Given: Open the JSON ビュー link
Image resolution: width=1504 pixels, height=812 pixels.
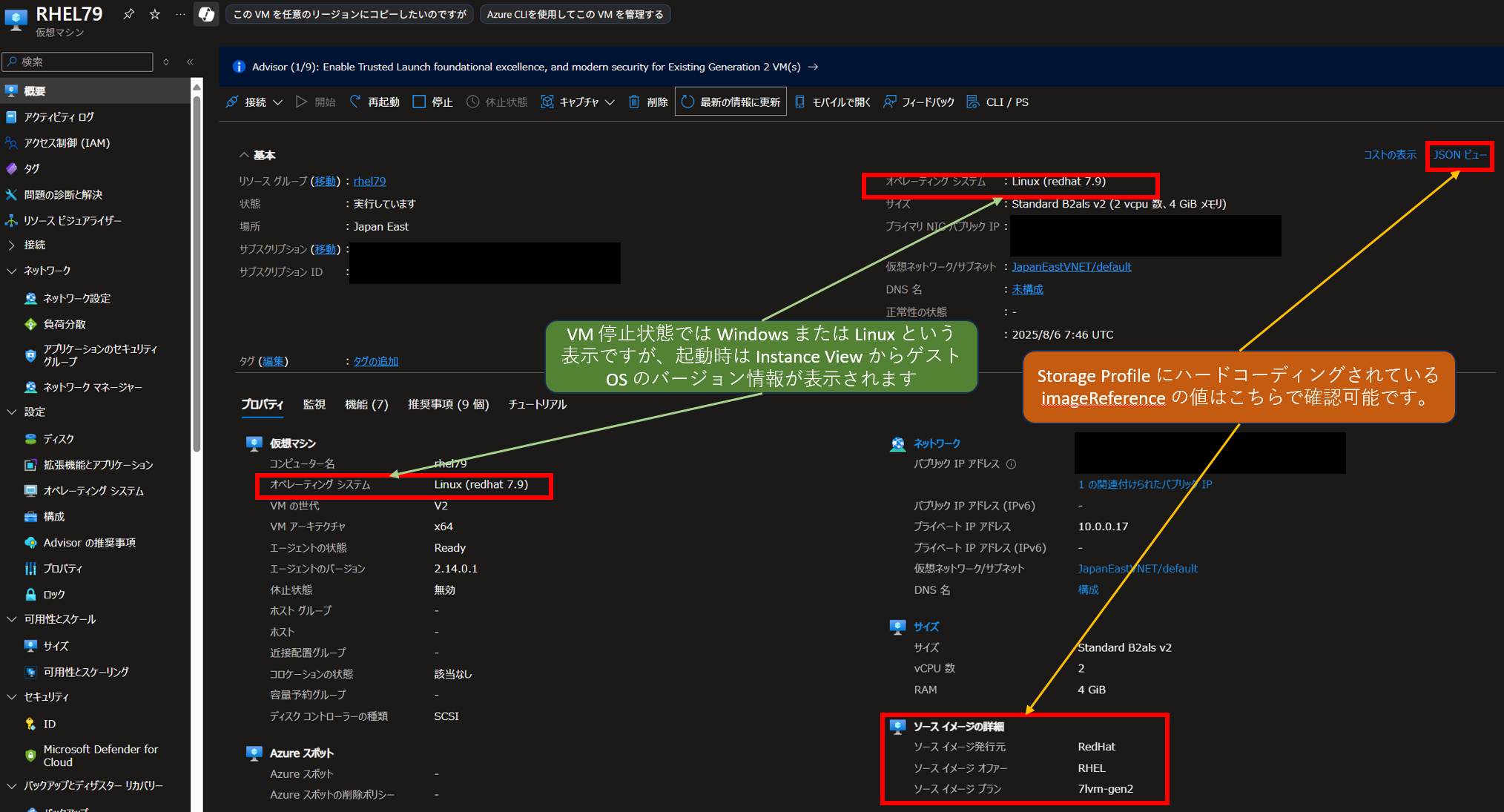Looking at the screenshot, I should click(1460, 155).
